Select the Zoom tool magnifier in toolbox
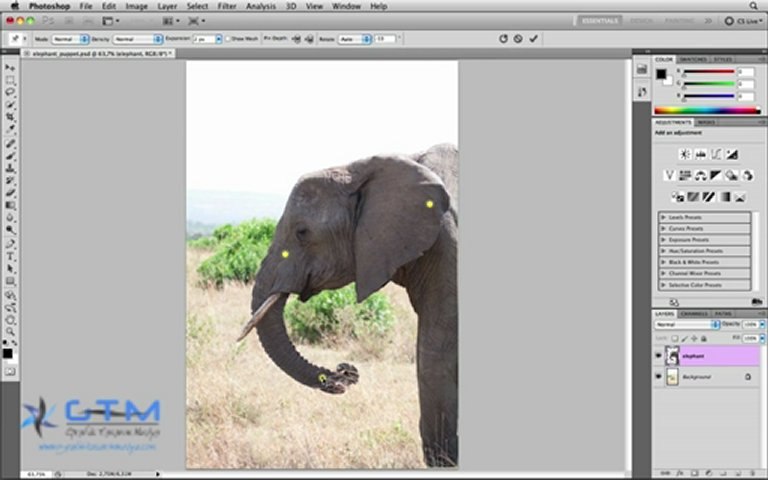Image resolution: width=768 pixels, height=480 pixels. [10, 332]
